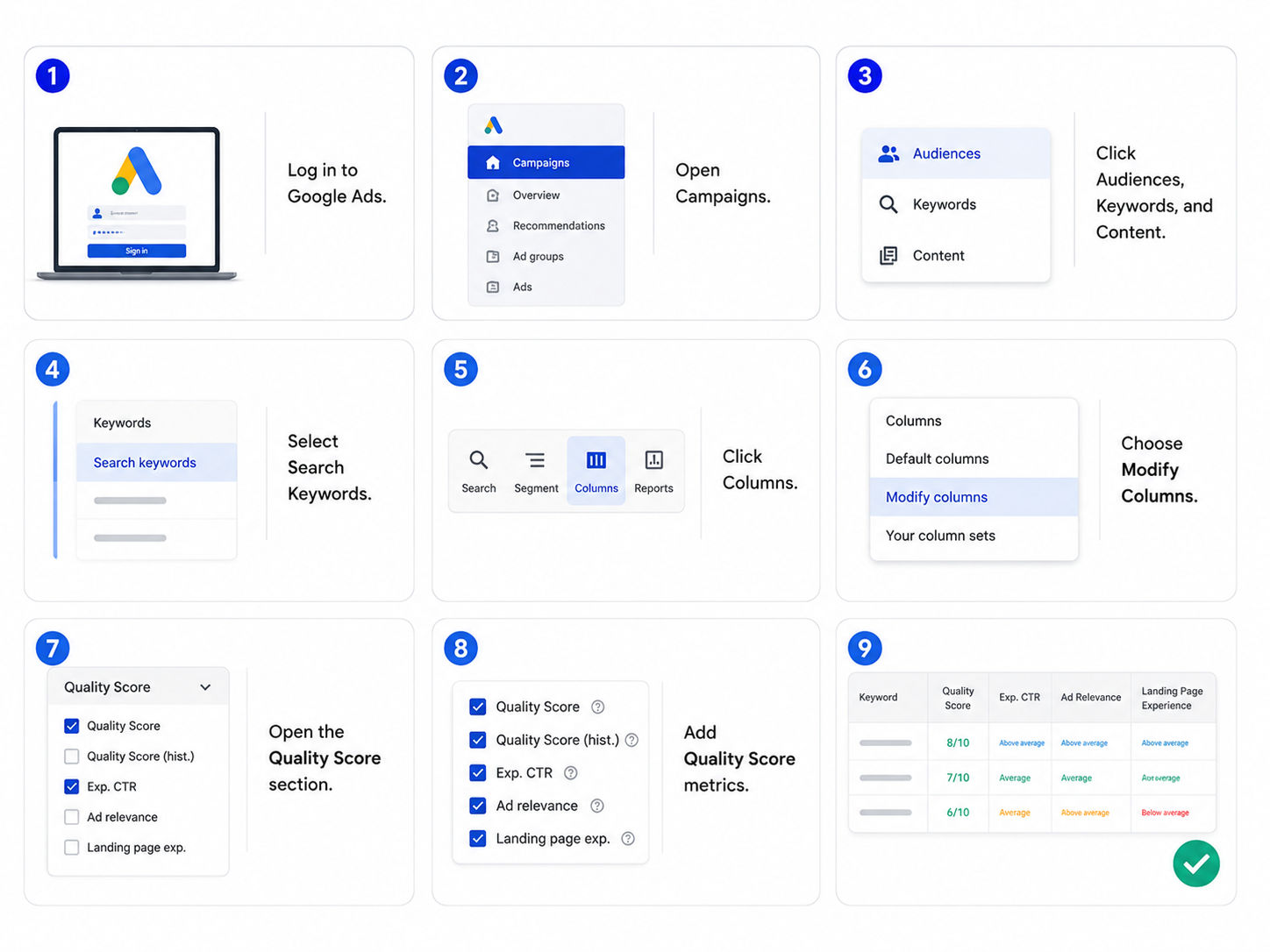1270x952 pixels.
Task: Open Your column sets in the Columns menu
Action: 974,536
